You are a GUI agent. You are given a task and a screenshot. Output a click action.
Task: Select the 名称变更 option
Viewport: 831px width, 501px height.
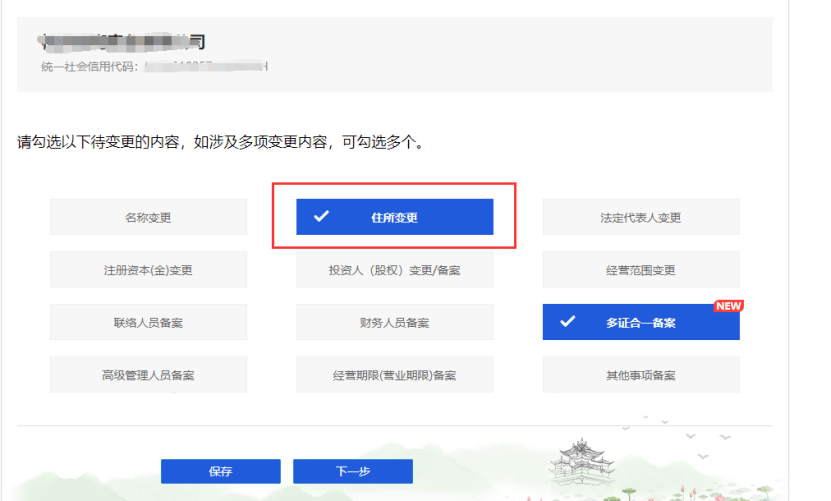148,217
